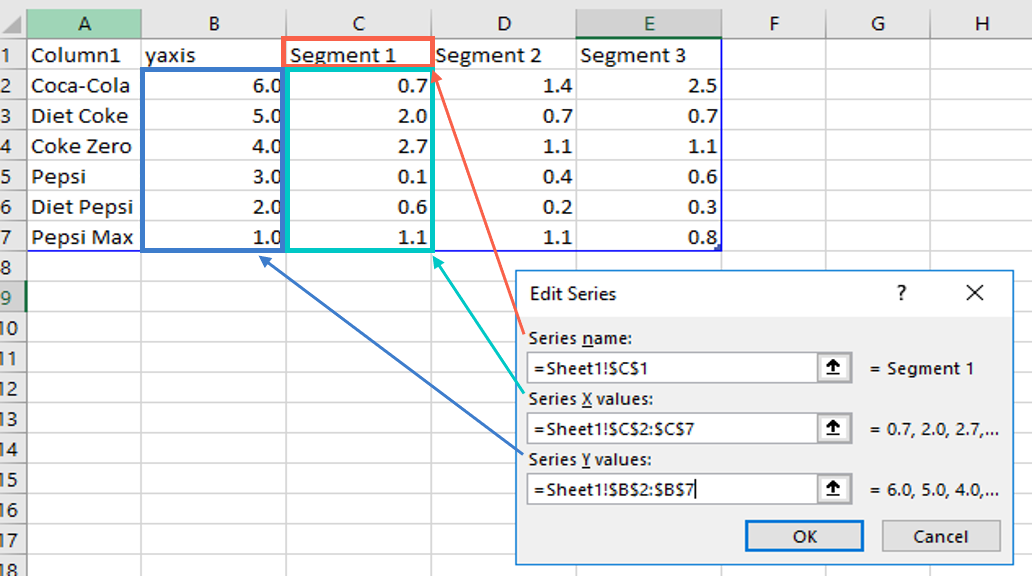The height and width of the screenshot is (576, 1032).
Task: Click Segment 3 value 0.6
Action: (x=649, y=176)
